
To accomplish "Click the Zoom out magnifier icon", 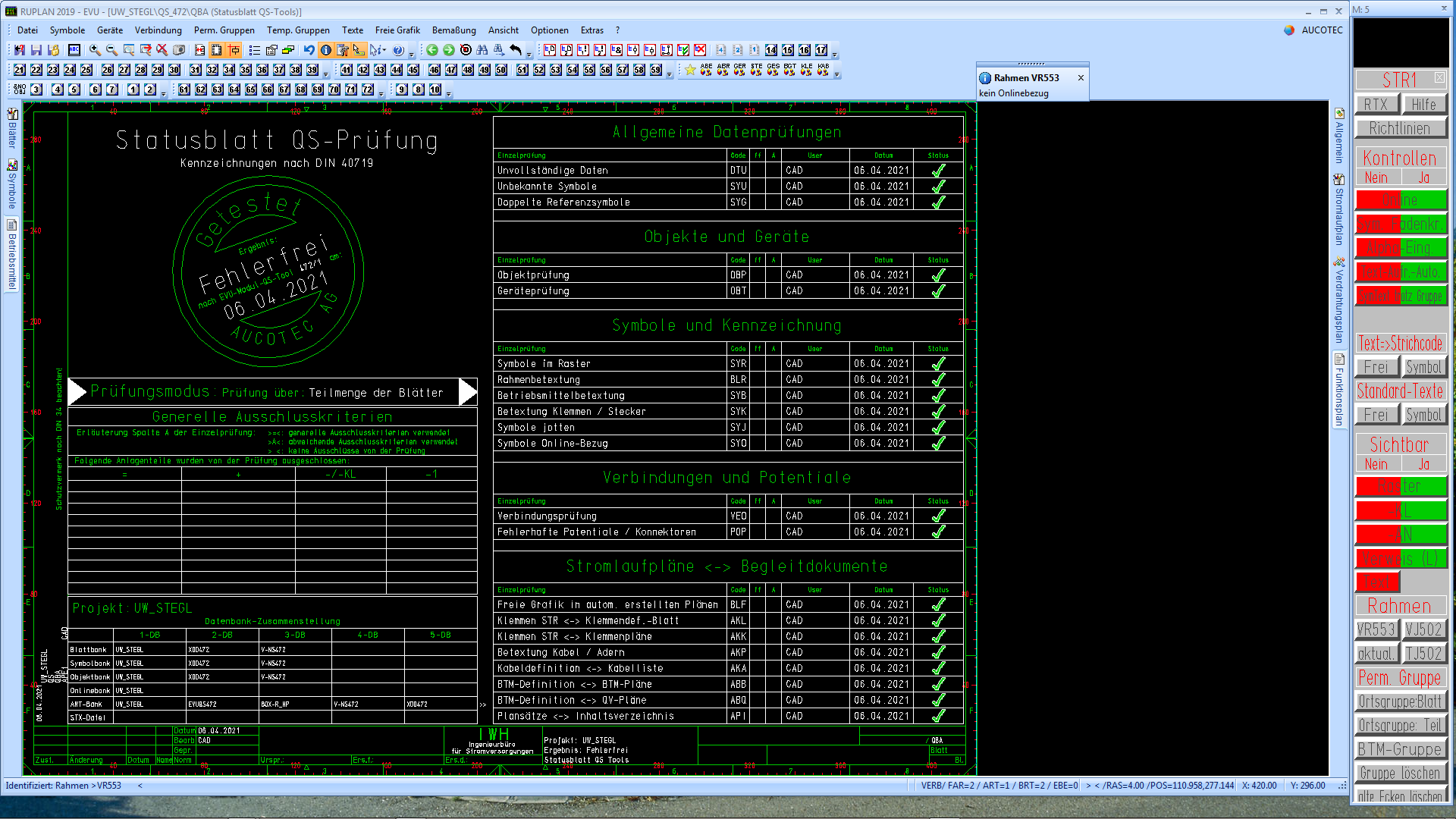I will point(111,50).
